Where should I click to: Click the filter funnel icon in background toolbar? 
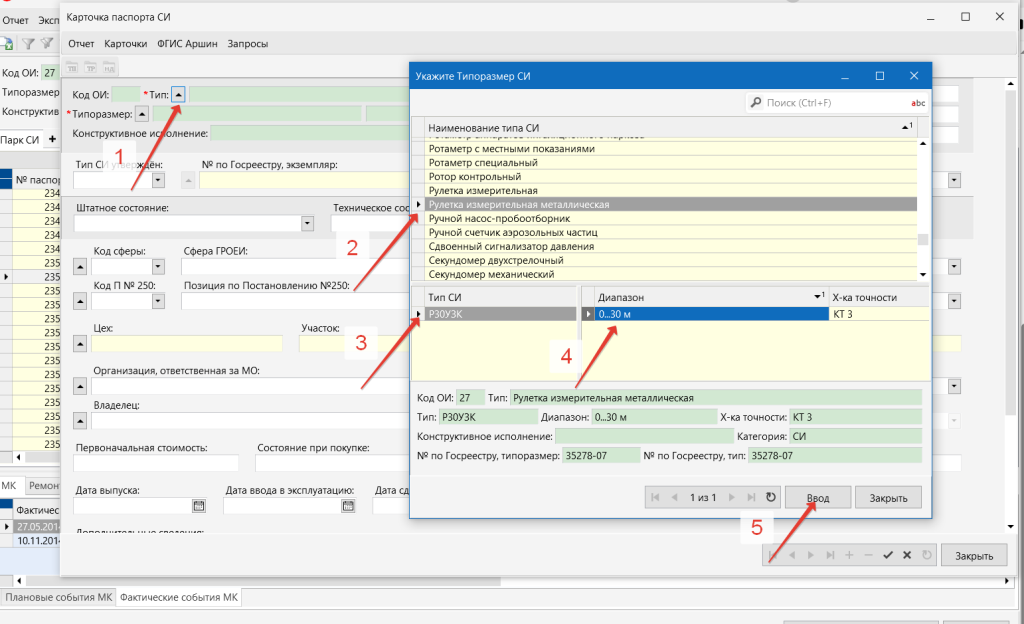click(28, 44)
